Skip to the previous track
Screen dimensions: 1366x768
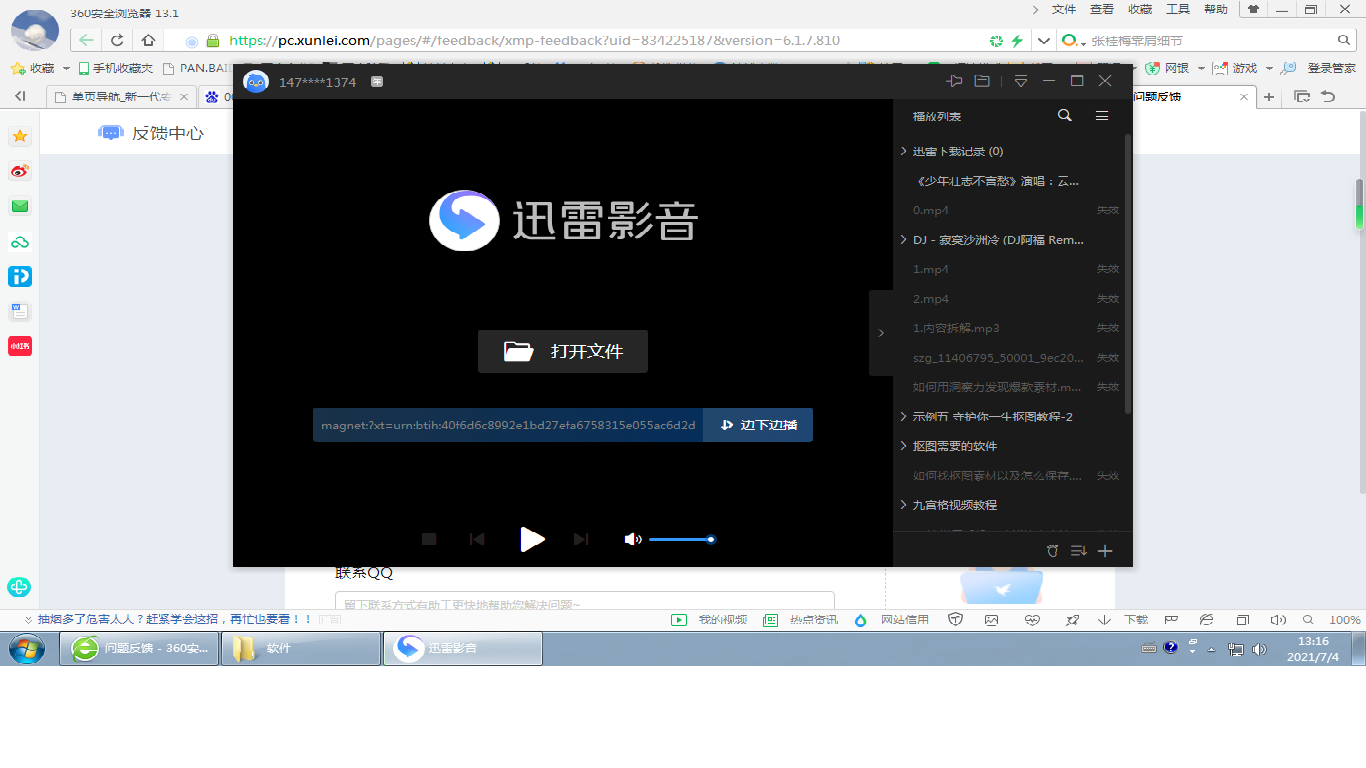477,539
